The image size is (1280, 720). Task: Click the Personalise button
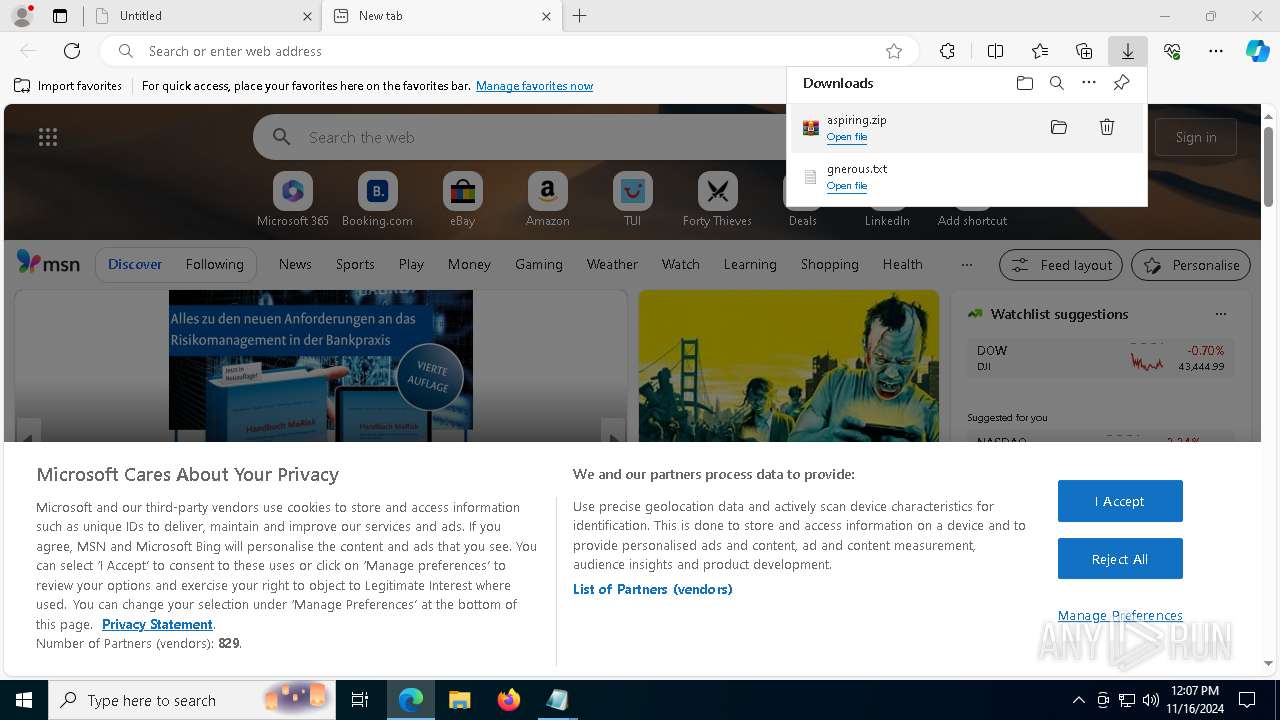click(x=1191, y=265)
